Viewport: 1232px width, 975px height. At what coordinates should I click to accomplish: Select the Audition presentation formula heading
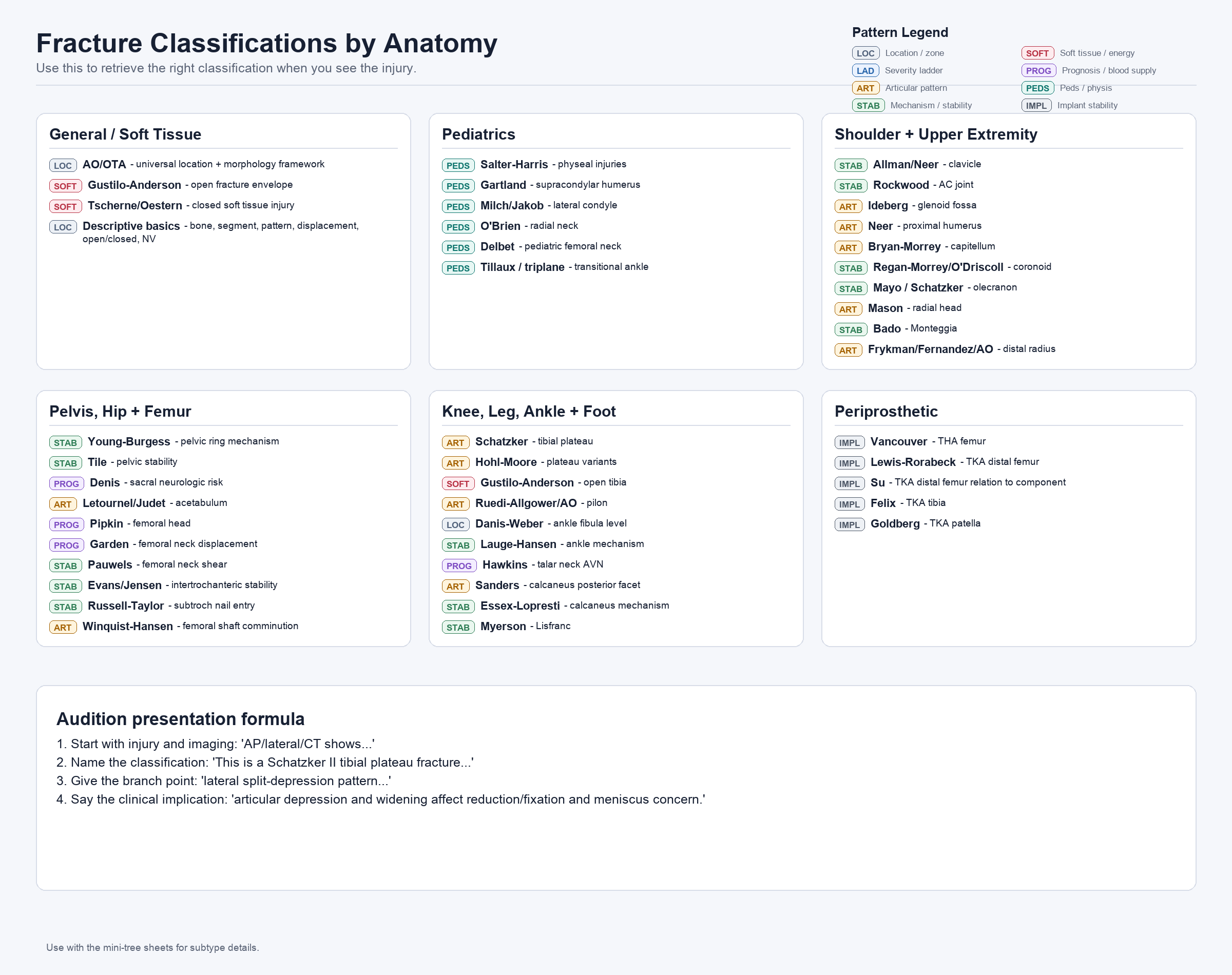[x=180, y=719]
